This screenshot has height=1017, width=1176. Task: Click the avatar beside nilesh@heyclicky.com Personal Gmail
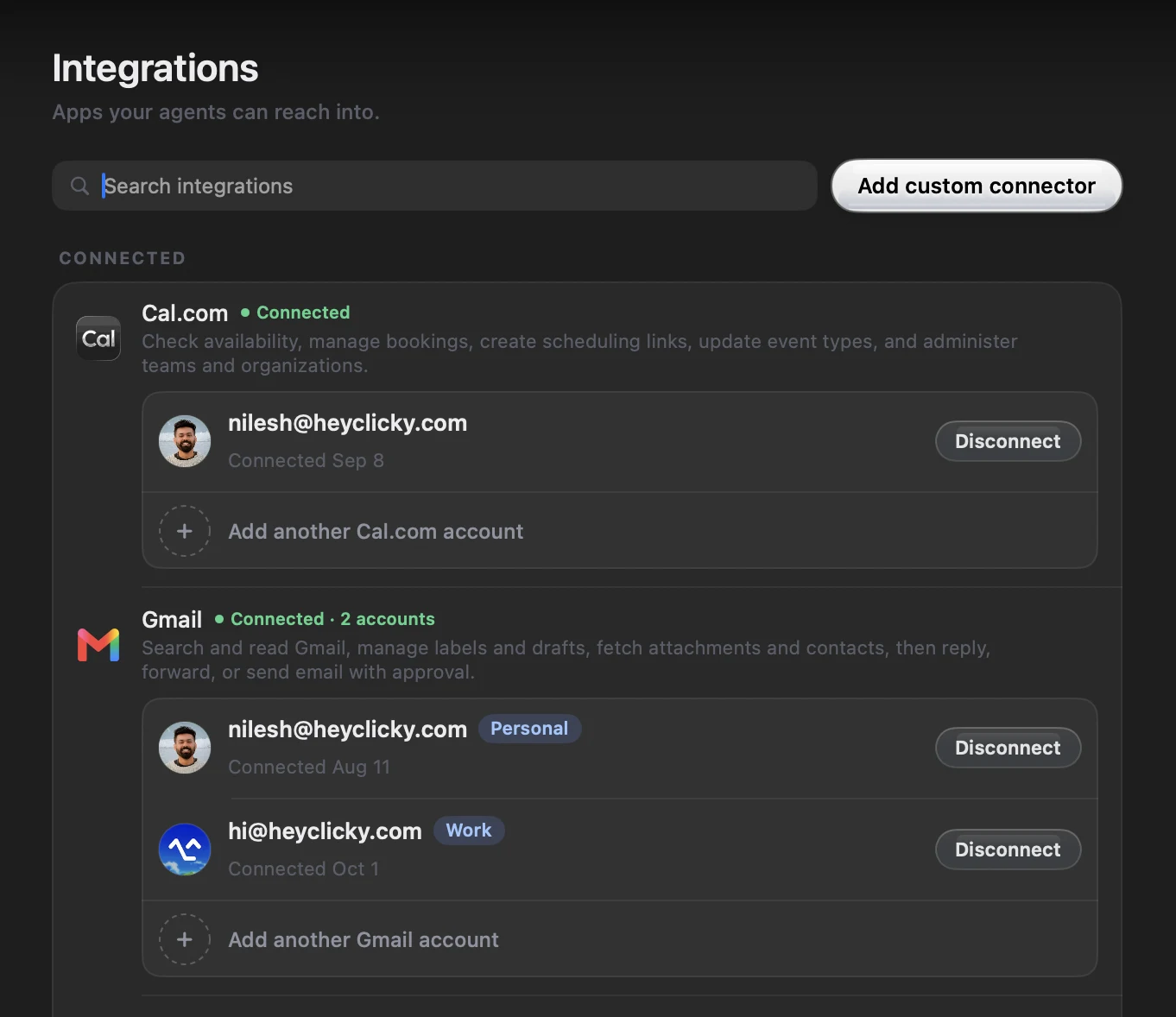click(x=185, y=748)
